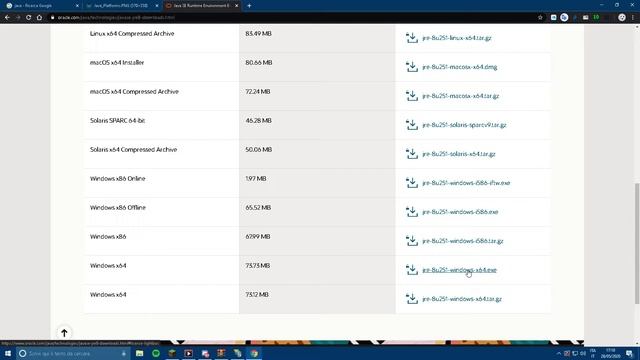Reload the current page
The width and height of the screenshot is (640, 360).
pyautogui.click(x=29, y=18)
